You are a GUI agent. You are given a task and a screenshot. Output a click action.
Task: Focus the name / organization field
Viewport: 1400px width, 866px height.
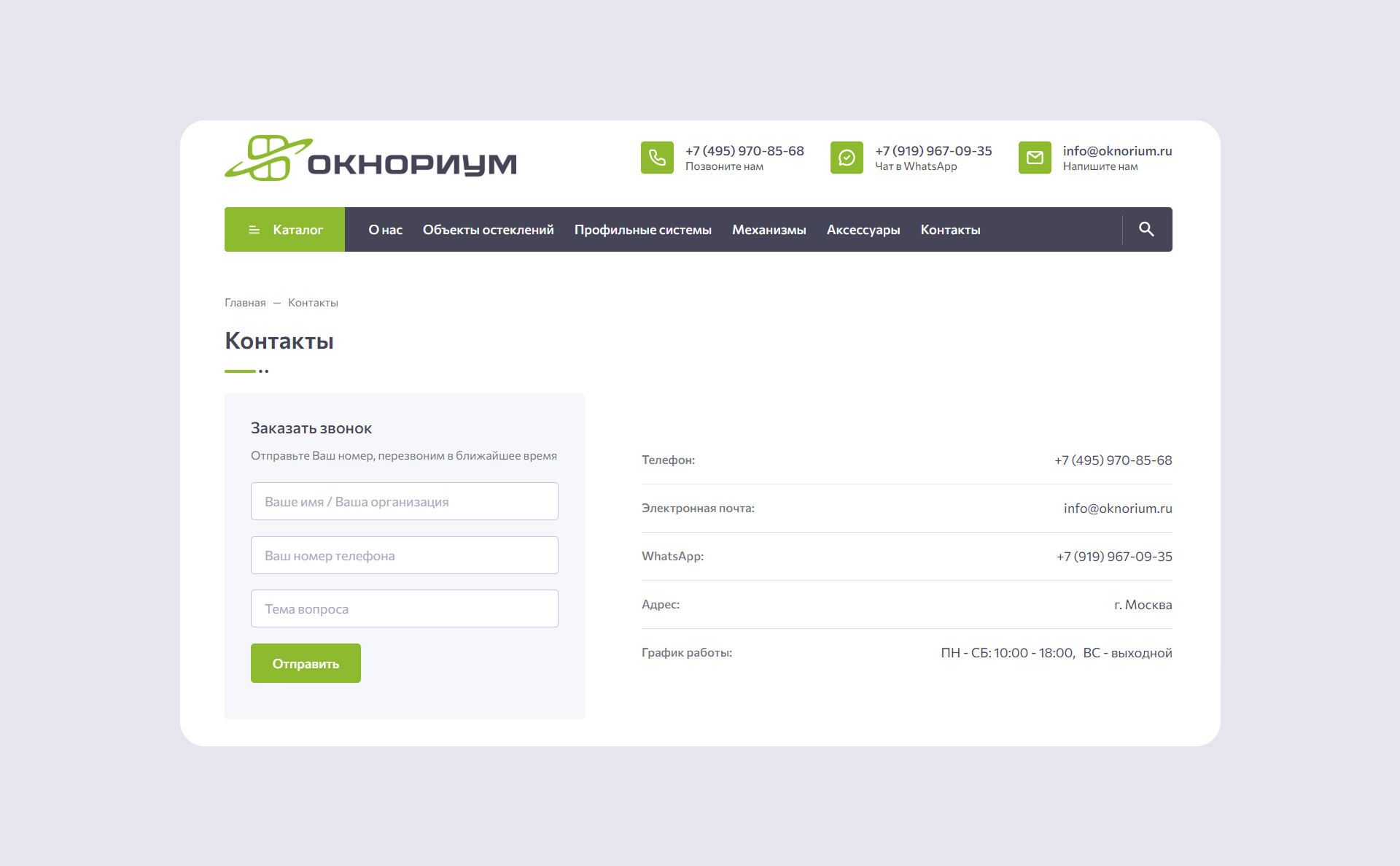pos(404,501)
